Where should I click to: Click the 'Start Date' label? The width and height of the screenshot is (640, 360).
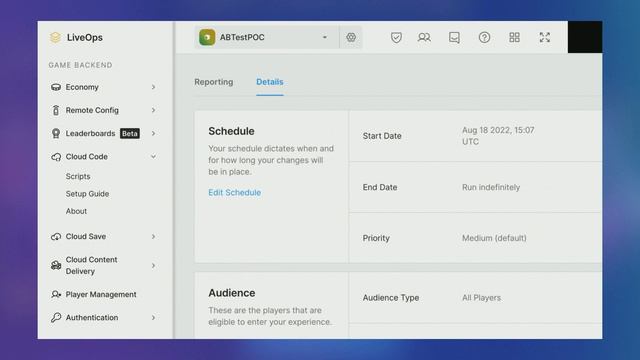click(x=382, y=136)
